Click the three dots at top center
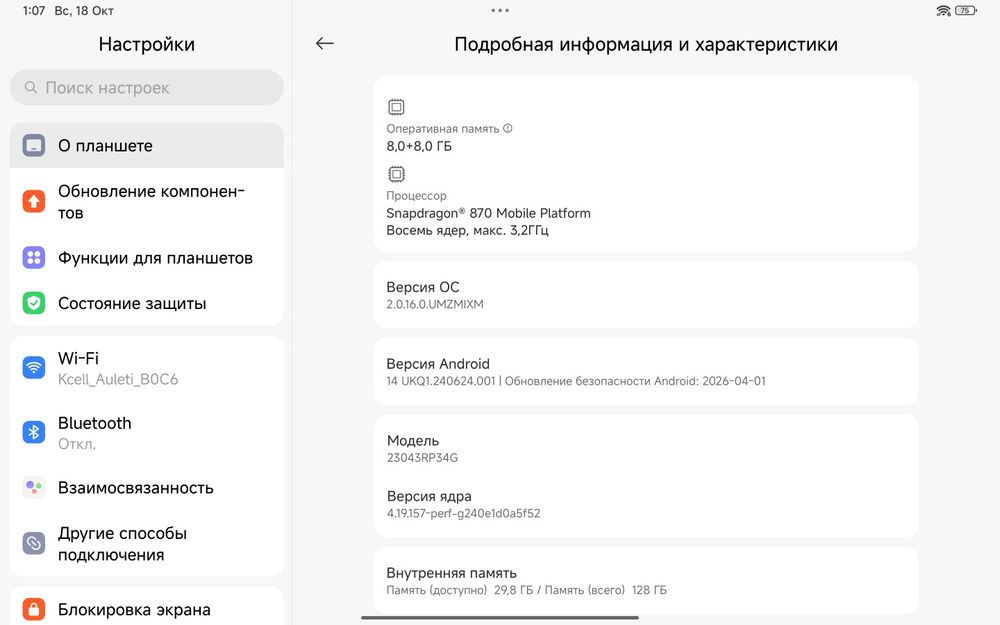 click(500, 10)
